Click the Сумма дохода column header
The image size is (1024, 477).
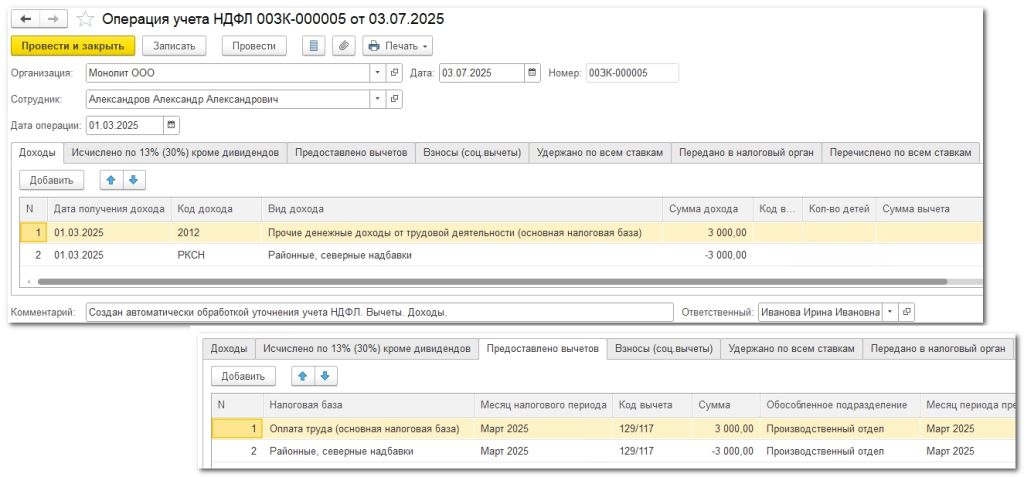point(708,209)
